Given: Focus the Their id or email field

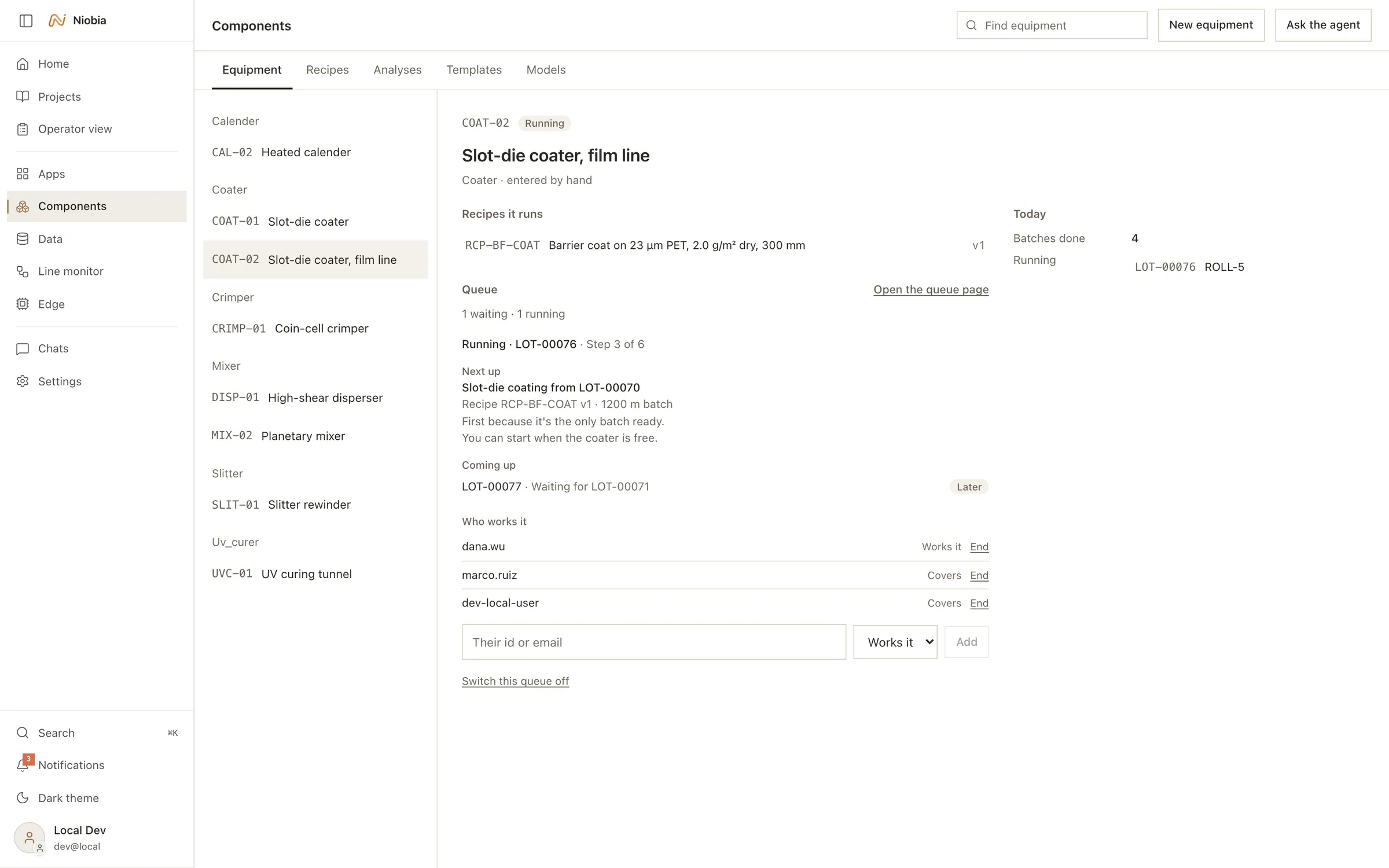Looking at the screenshot, I should (x=653, y=642).
